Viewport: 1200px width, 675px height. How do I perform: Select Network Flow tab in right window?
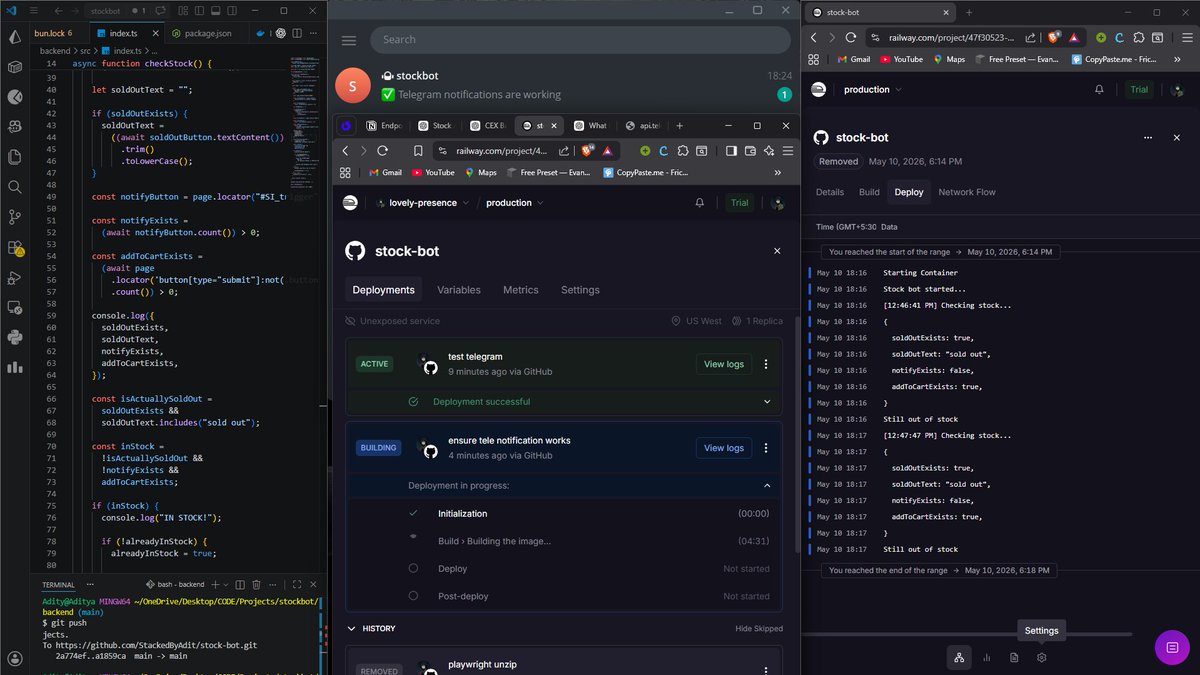[967, 192]
